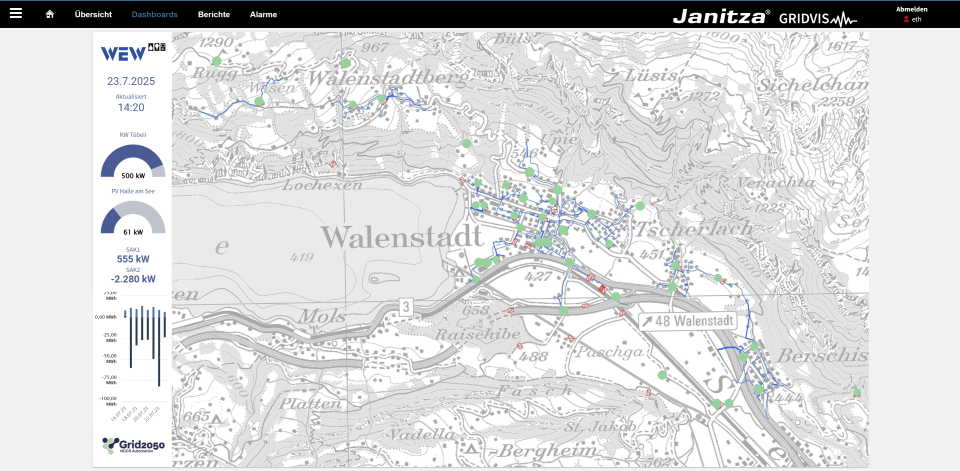The image size is (960, 471).
Task: Go to the Alarme page
Action: (x=264, y=15)
